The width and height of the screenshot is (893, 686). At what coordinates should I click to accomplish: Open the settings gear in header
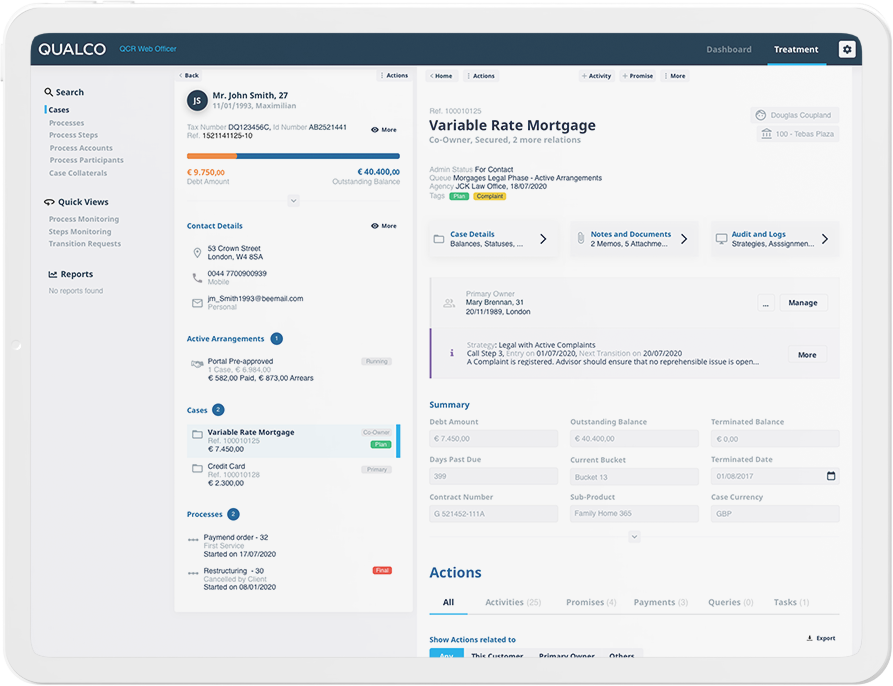click(847, 50)
